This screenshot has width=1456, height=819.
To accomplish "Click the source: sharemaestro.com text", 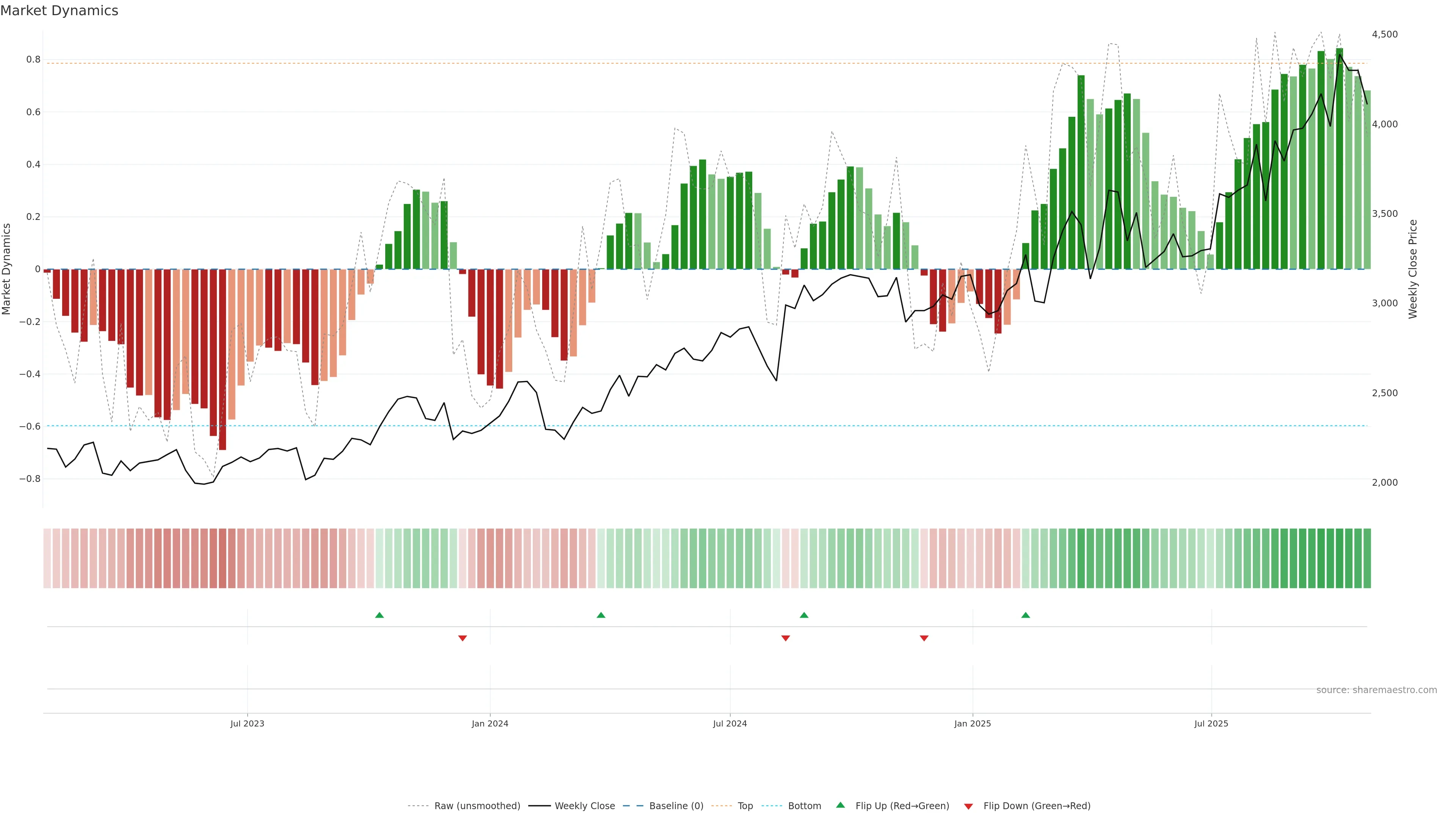I will tap(1376, 690).
